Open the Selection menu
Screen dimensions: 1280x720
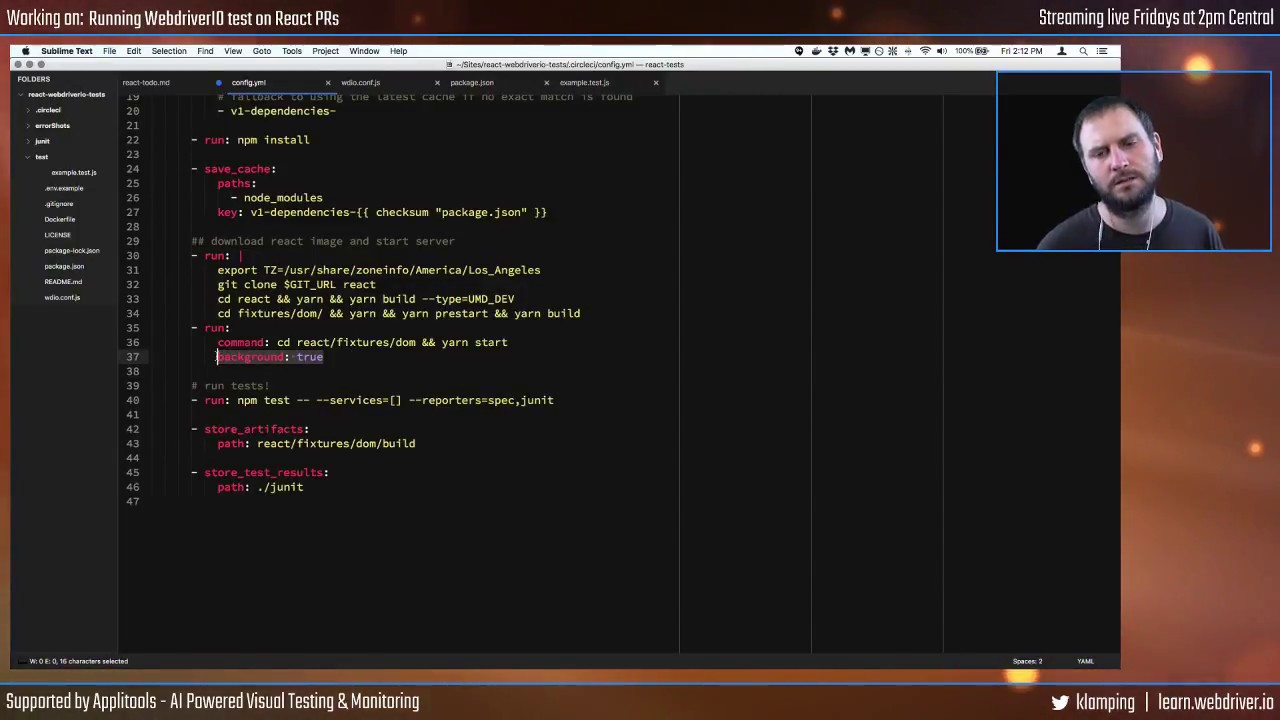pyautogui.click(x=169, y=51)
